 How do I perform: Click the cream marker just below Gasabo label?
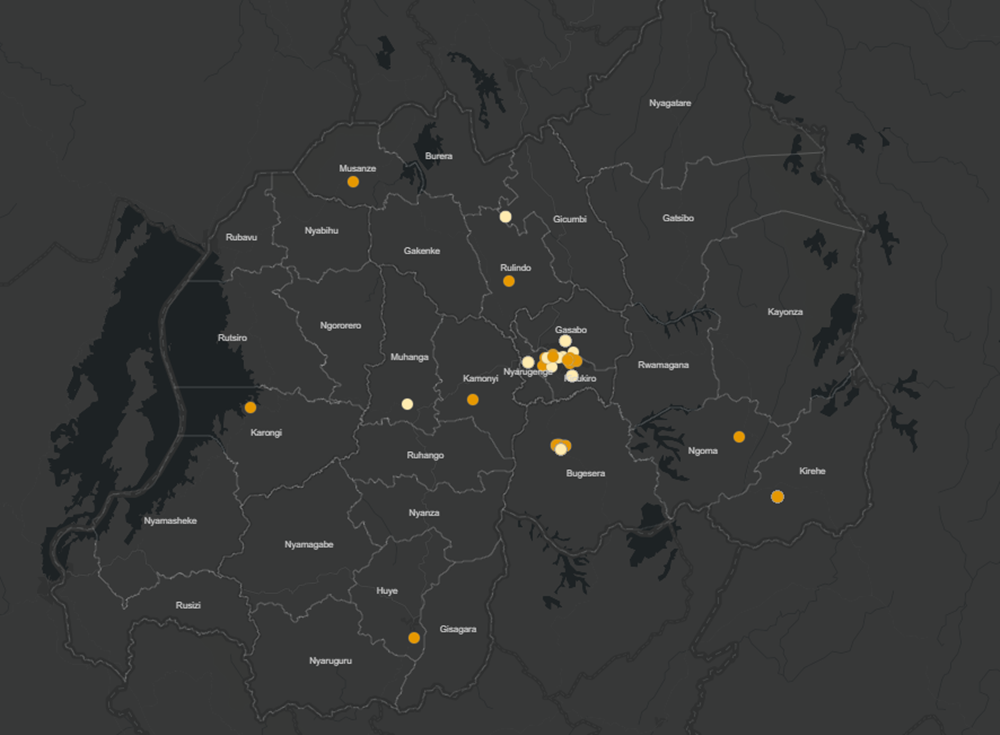click(565, 341)
